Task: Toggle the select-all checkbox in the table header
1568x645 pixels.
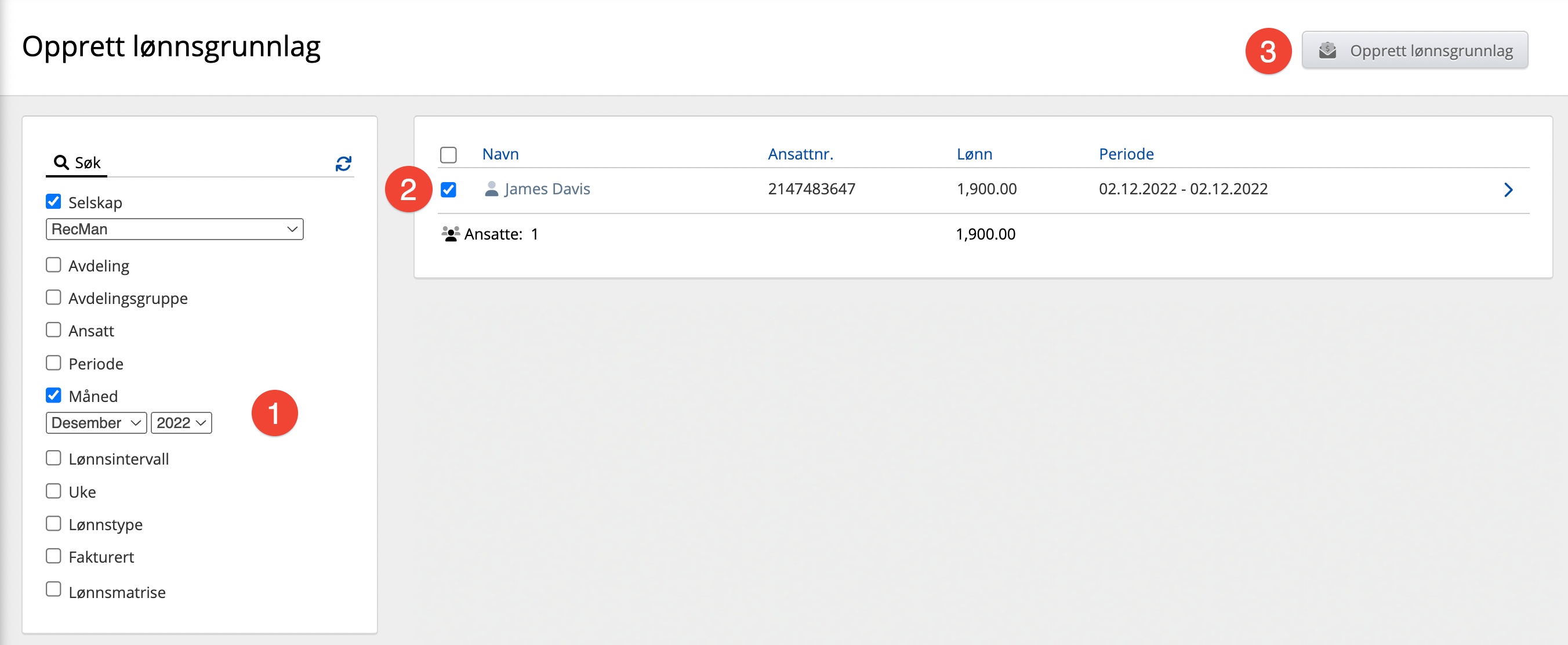Action: coord(449,155)
